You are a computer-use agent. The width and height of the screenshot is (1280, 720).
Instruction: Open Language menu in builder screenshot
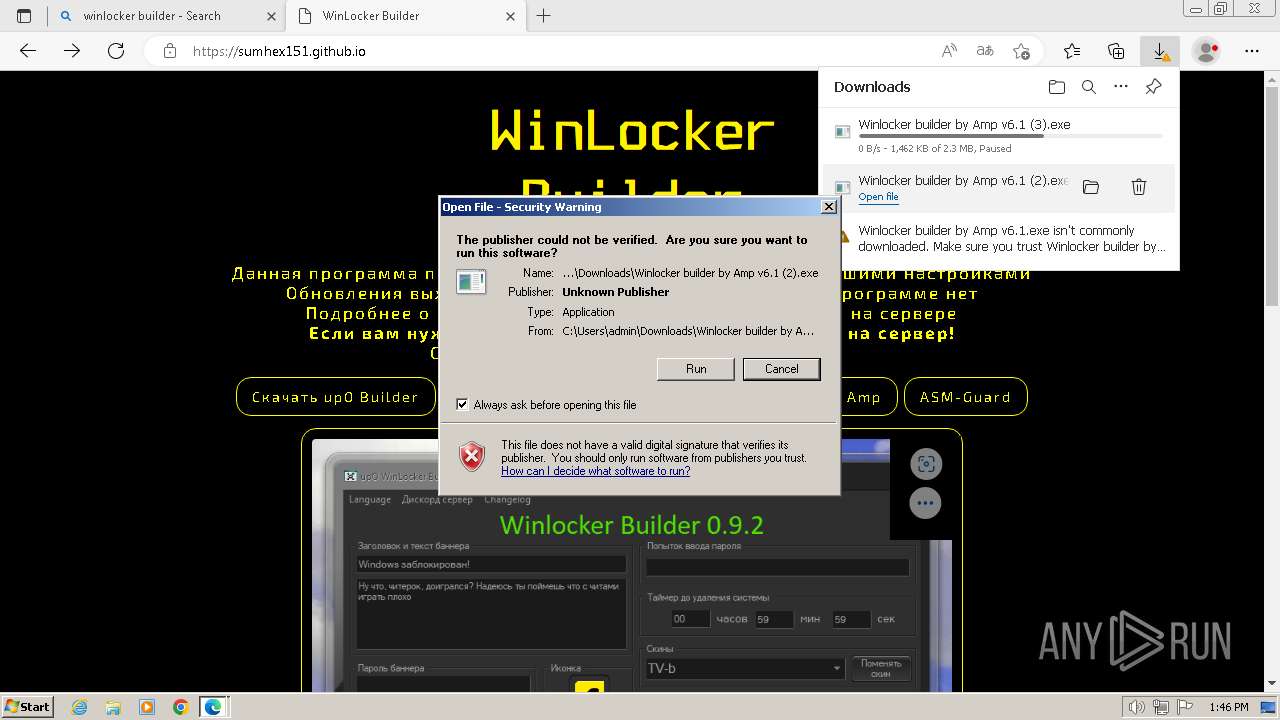tap(370, 500)
